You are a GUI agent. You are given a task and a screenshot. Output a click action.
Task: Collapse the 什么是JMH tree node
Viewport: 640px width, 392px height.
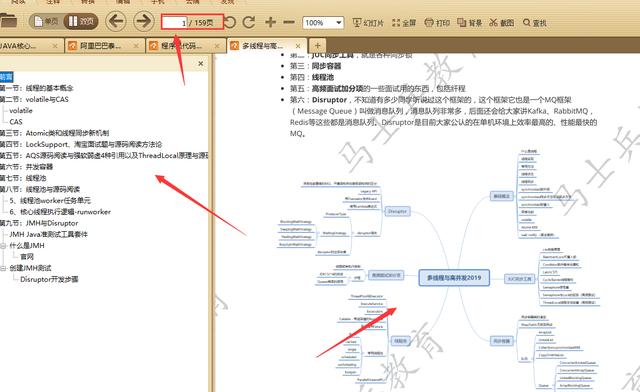tap(2, 245)
